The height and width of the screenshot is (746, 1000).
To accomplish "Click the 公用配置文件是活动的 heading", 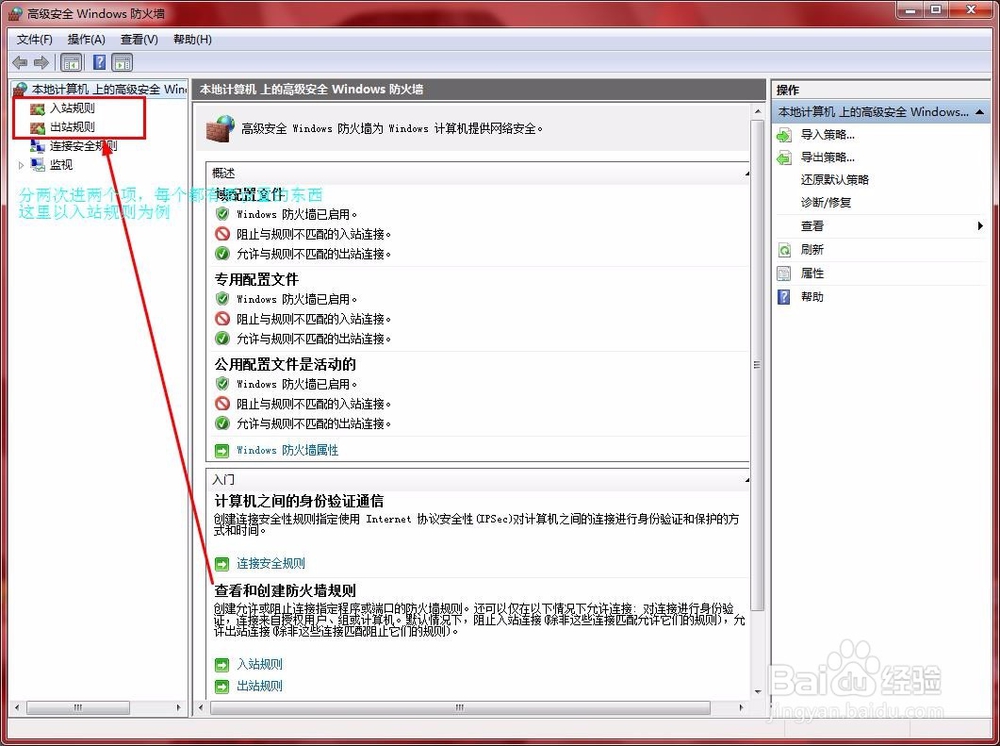I will point(285,364).
